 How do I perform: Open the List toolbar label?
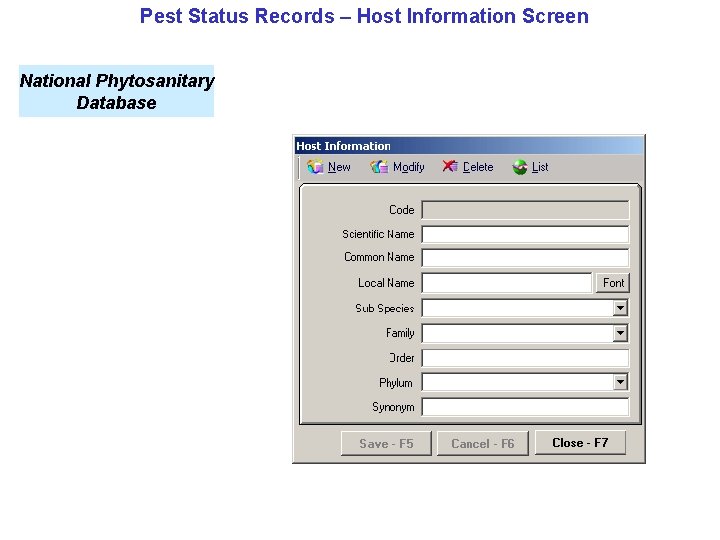(540, 167)
